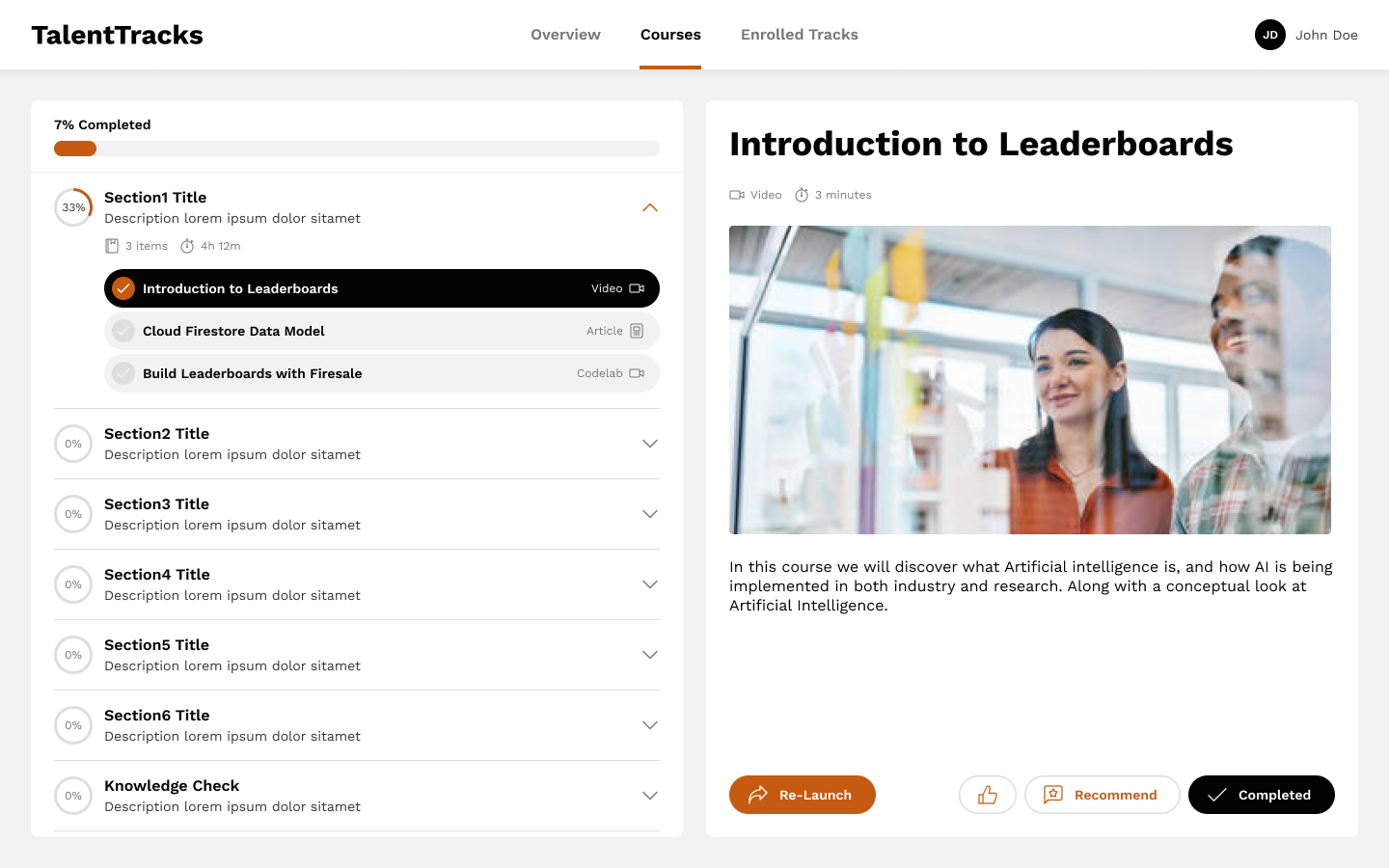Switch to the Overview tab

point(565,35)
